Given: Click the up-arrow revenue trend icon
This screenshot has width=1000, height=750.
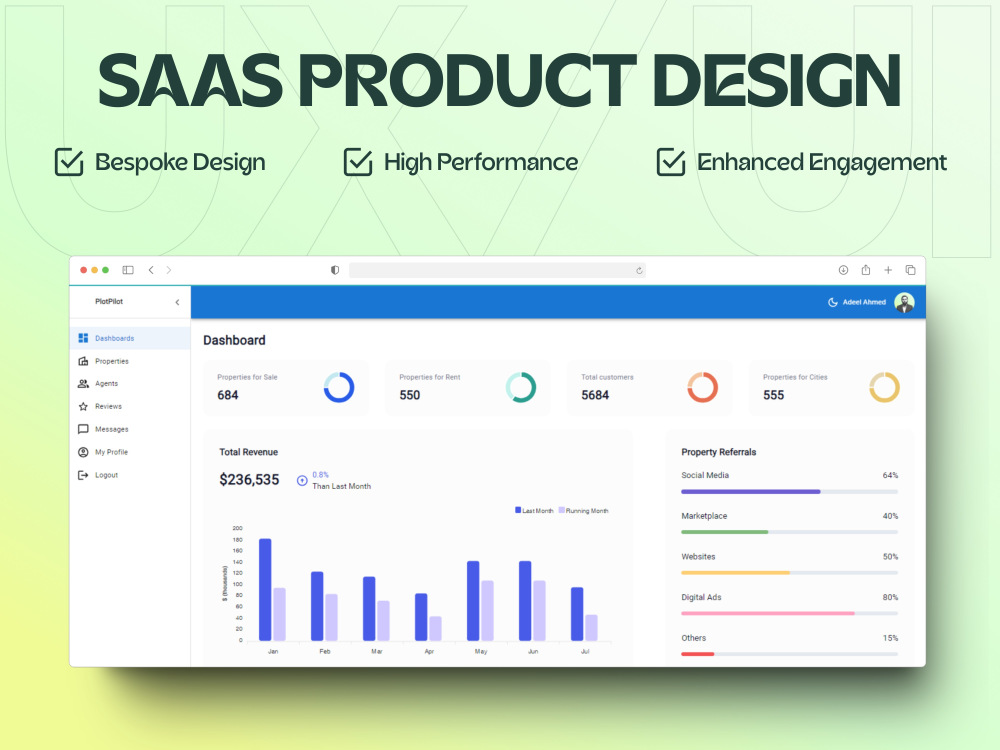Looking at the screenshot, I should click(x=302, y=481).
